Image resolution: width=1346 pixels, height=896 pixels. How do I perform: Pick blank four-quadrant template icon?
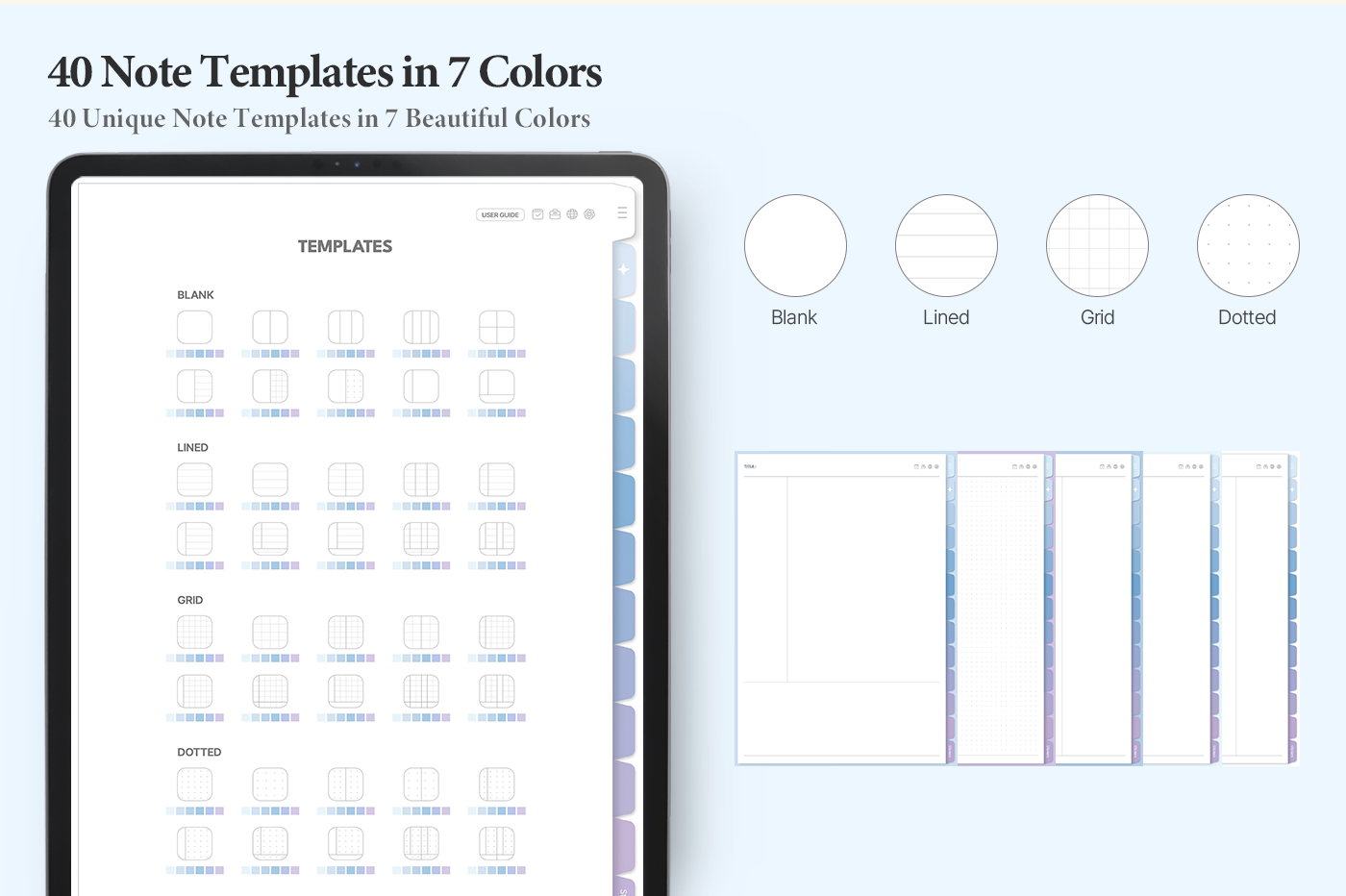point(497,327)
